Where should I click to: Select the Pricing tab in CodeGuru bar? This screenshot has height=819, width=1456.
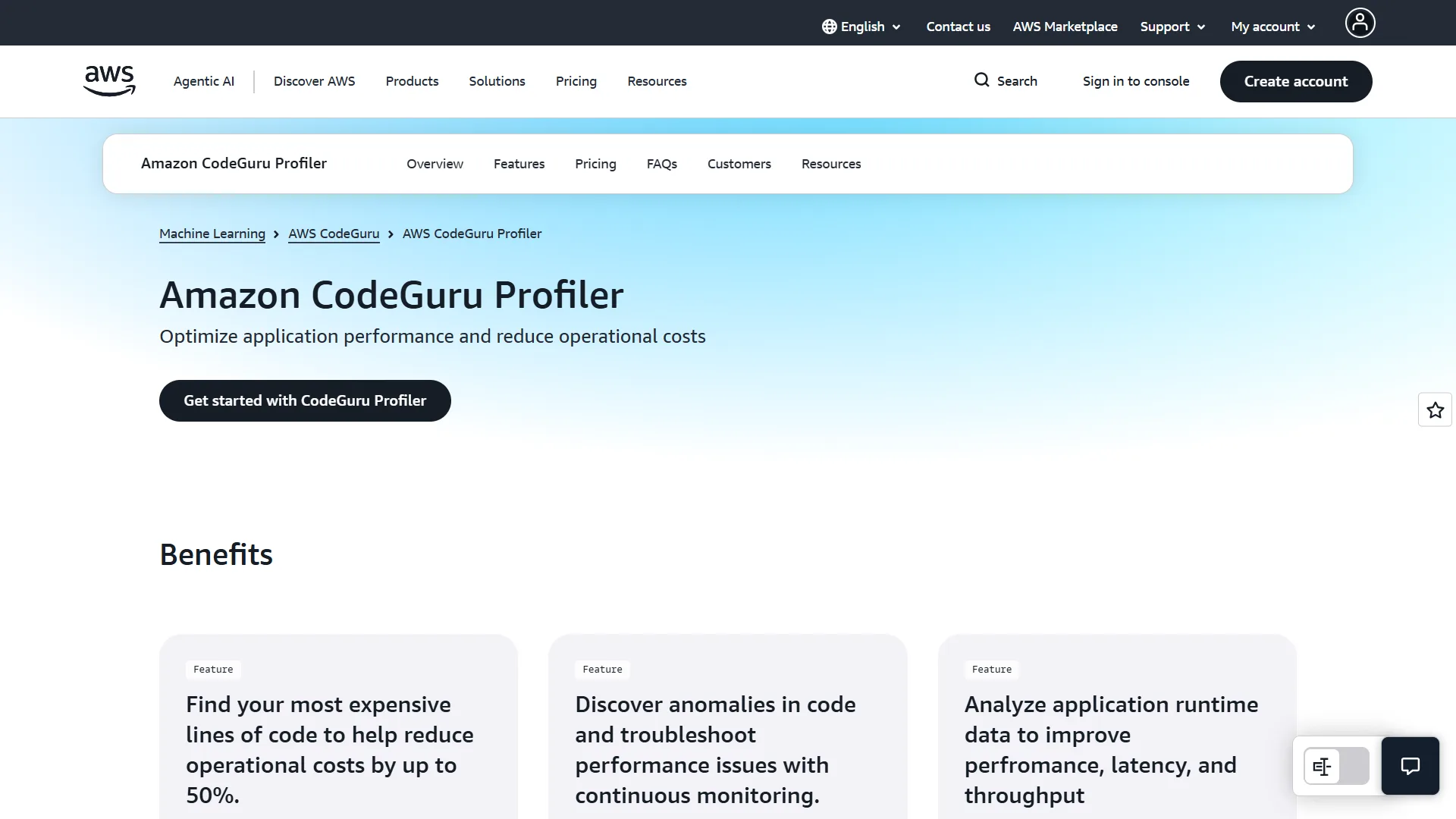click(595, 164)
